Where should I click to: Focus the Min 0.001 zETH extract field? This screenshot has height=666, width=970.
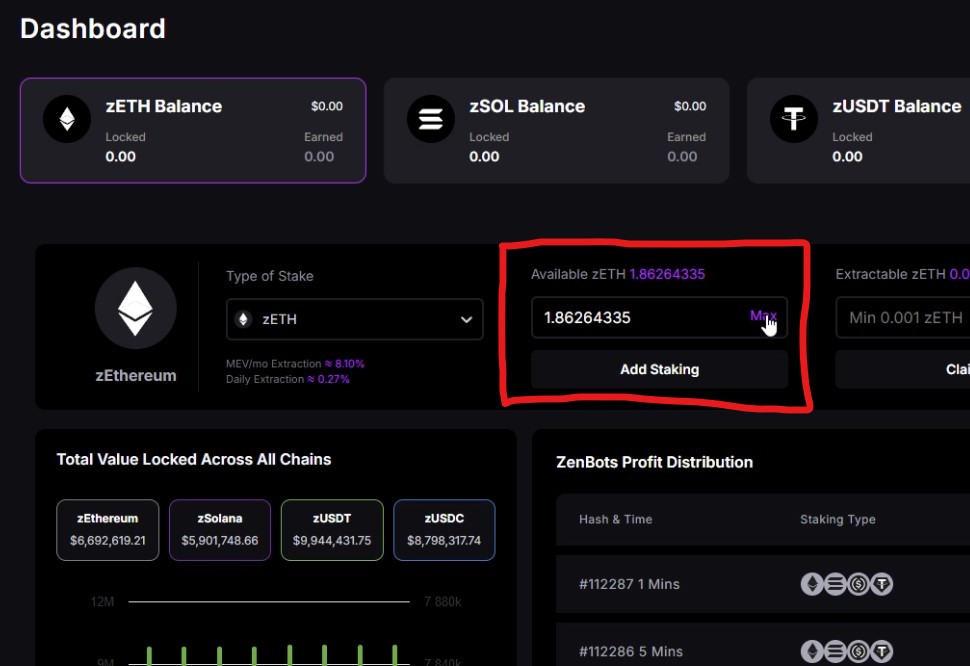point(903,318)
